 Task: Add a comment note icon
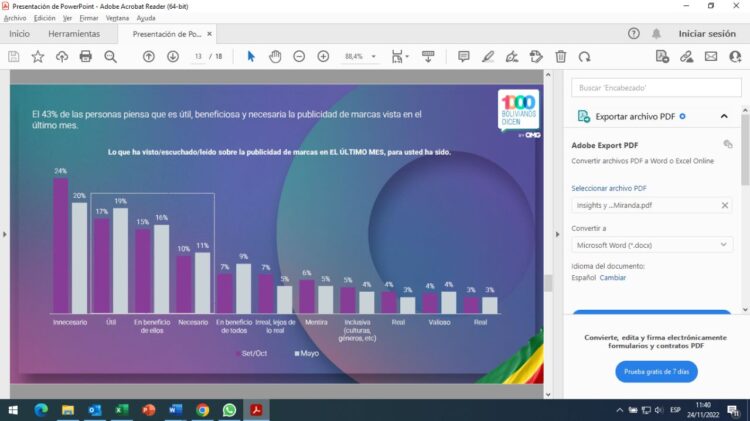[463, 56]
